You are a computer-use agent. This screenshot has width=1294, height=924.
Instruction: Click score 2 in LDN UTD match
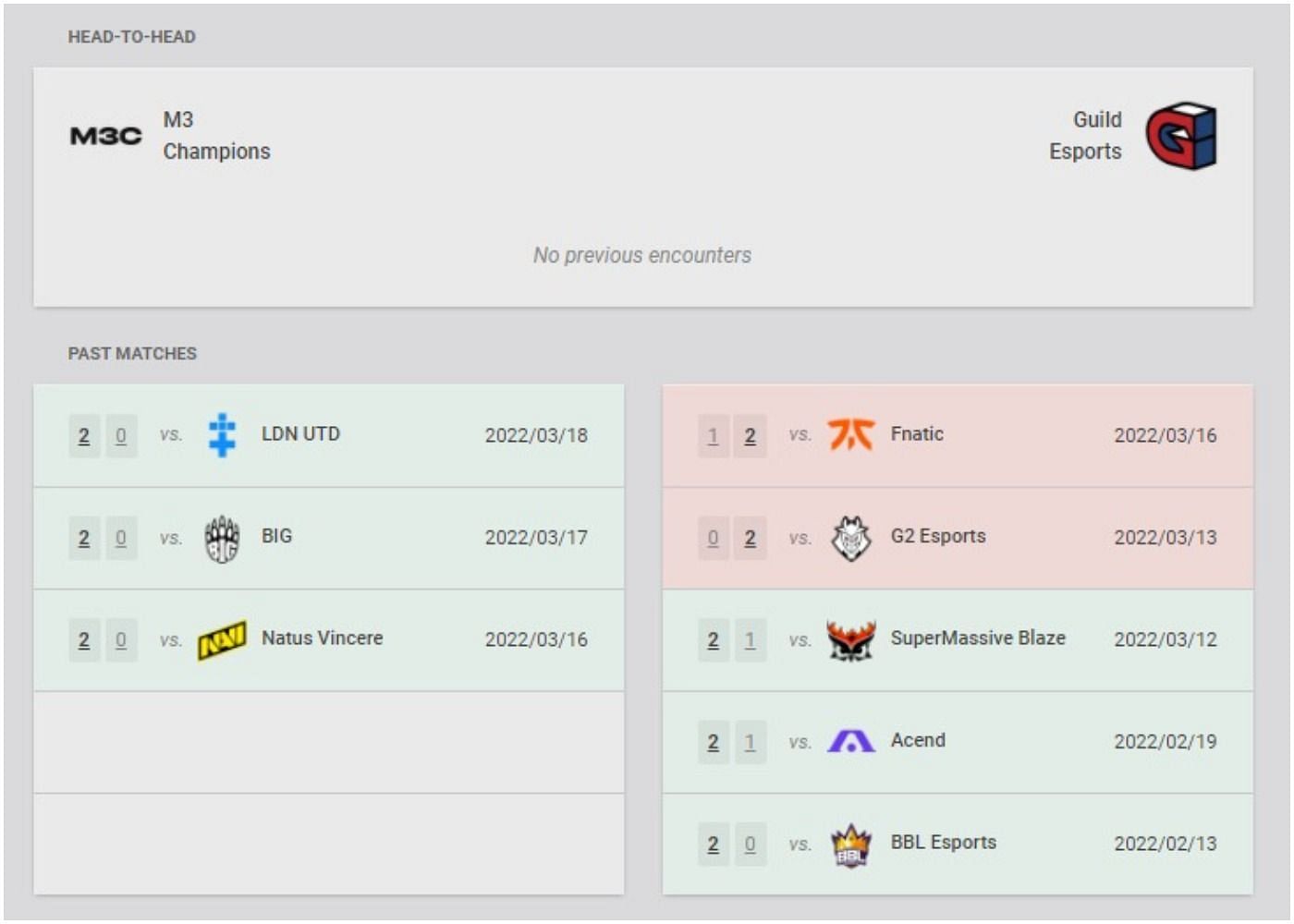coord(84,436)
